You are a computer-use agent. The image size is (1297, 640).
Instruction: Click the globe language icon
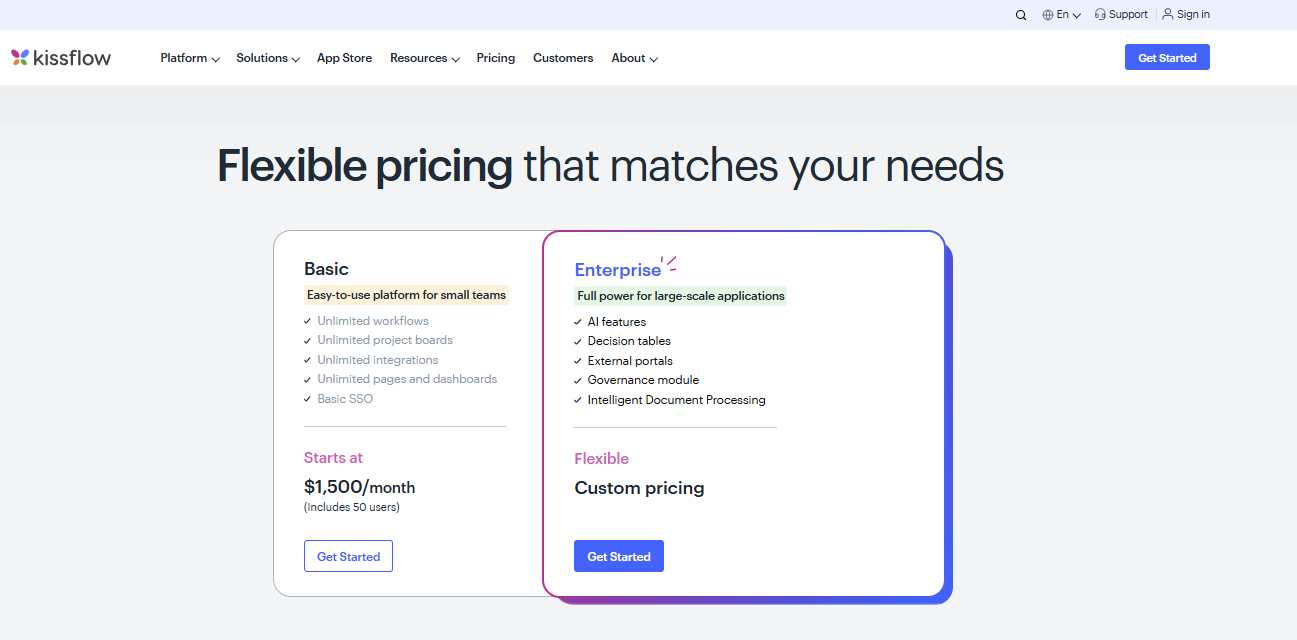(x=1048, y=15)
